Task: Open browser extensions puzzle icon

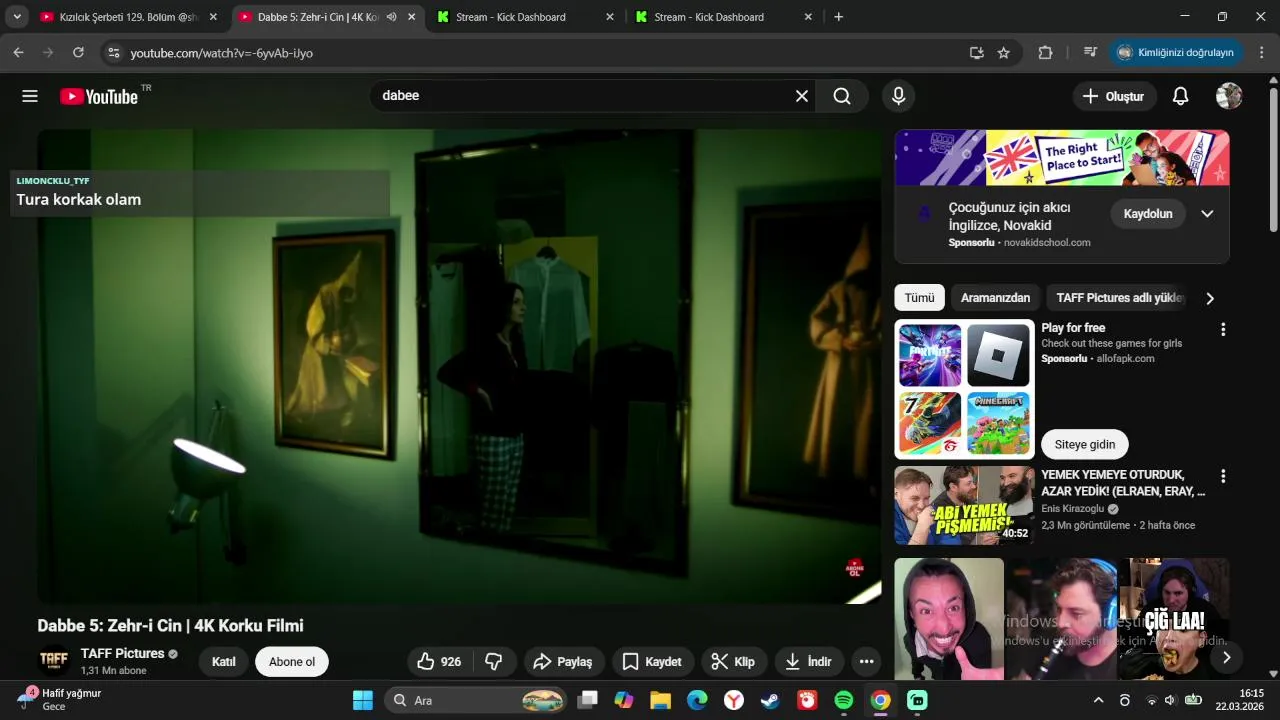Action: click(1046, 52)
